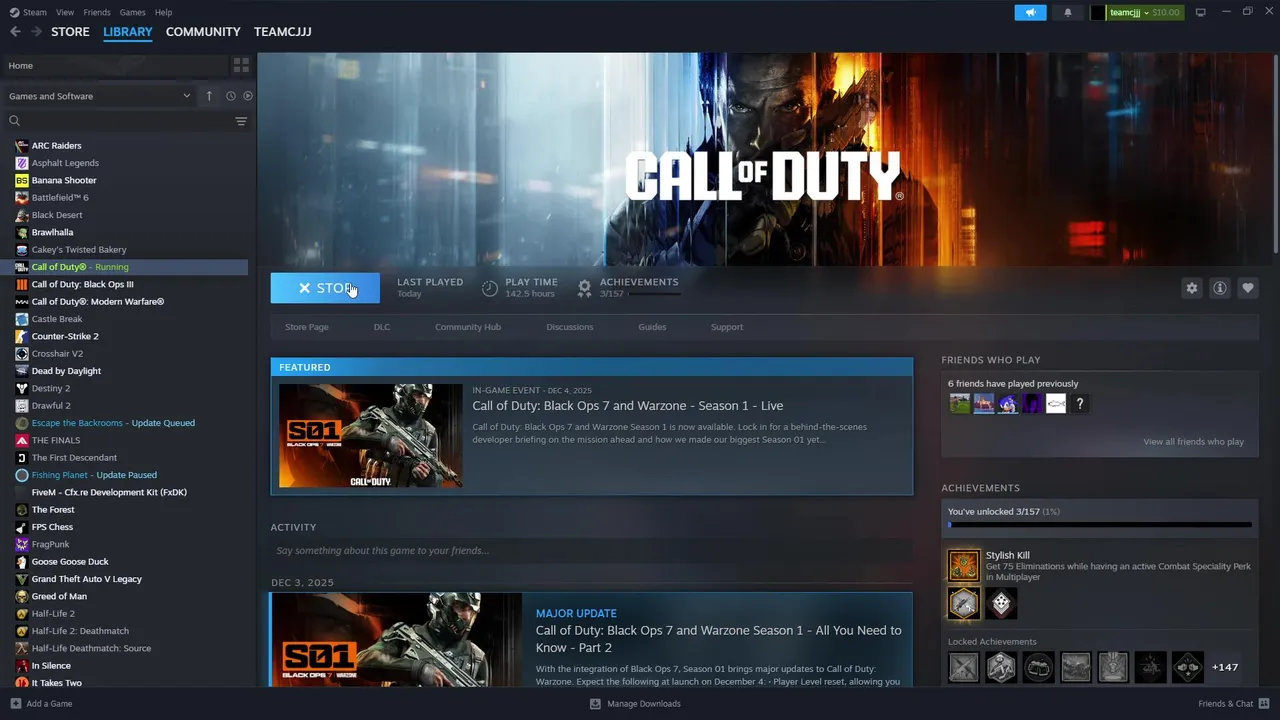Viewport: 1280px width, 720px height.
Task: Open Season 1 Live event title
Action: point(628,406)
